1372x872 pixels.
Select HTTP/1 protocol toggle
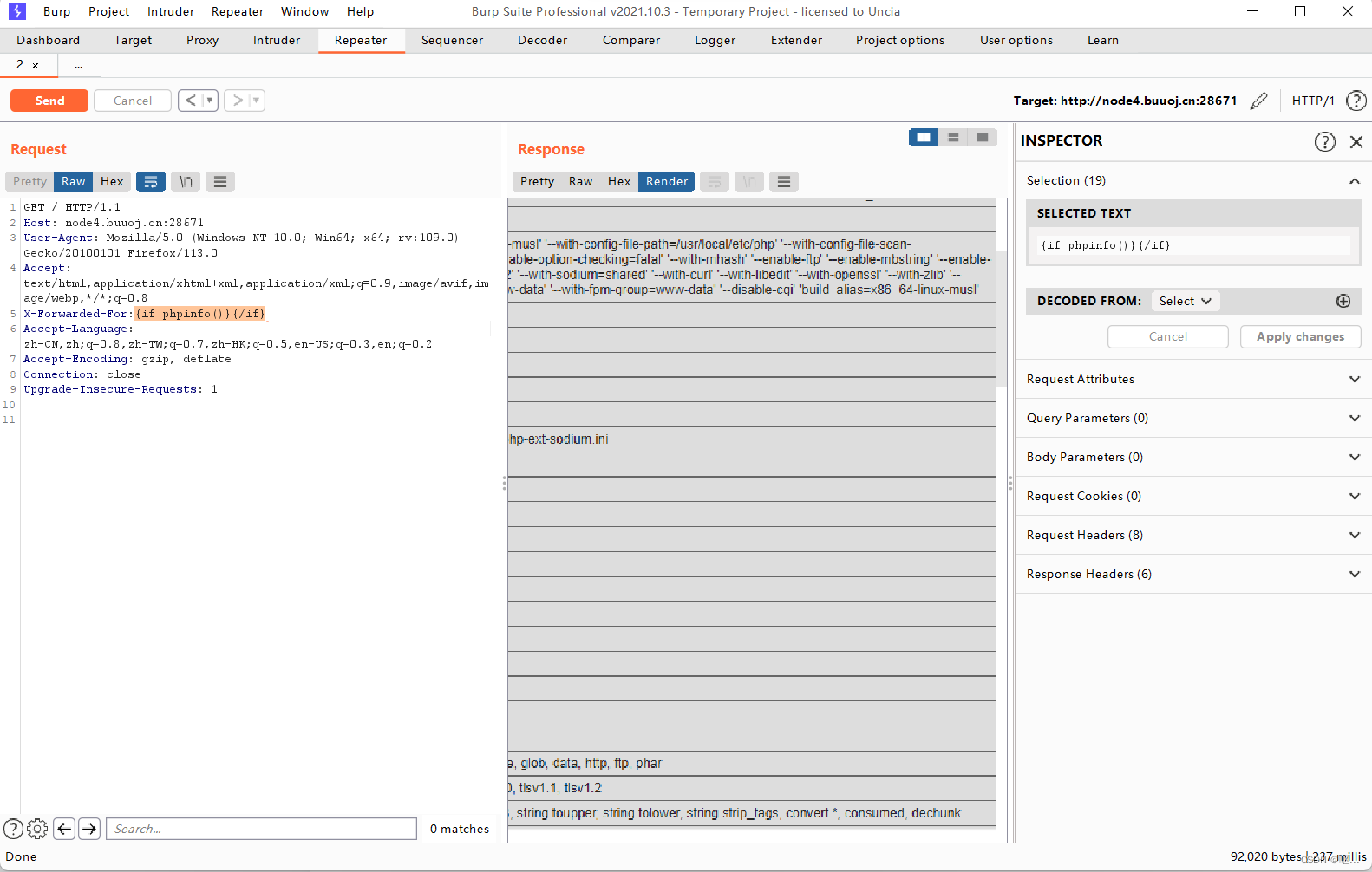click(1313, 101)
